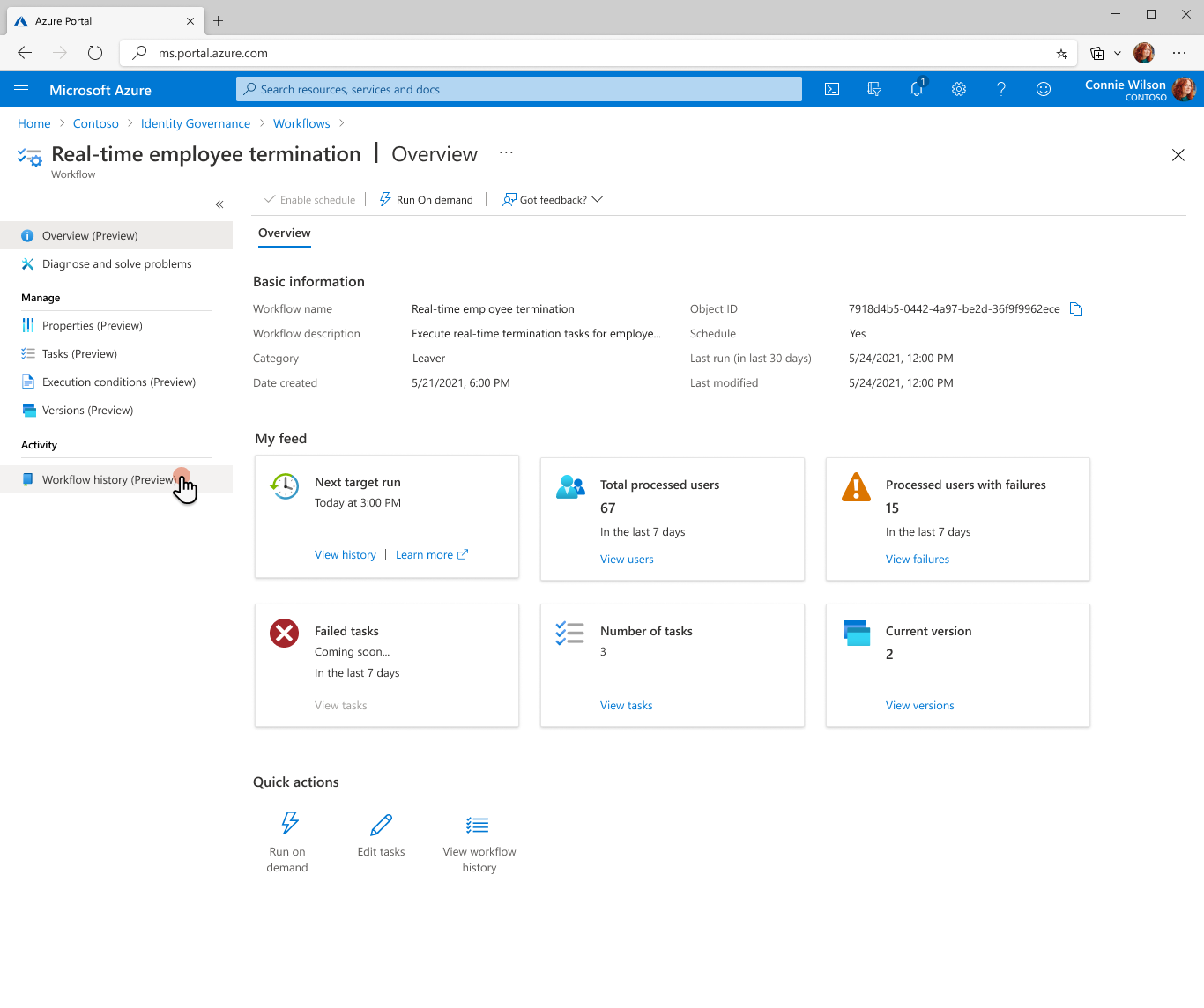
Task: Close the workflow blade with X
Action: (x=1178, y=155)
